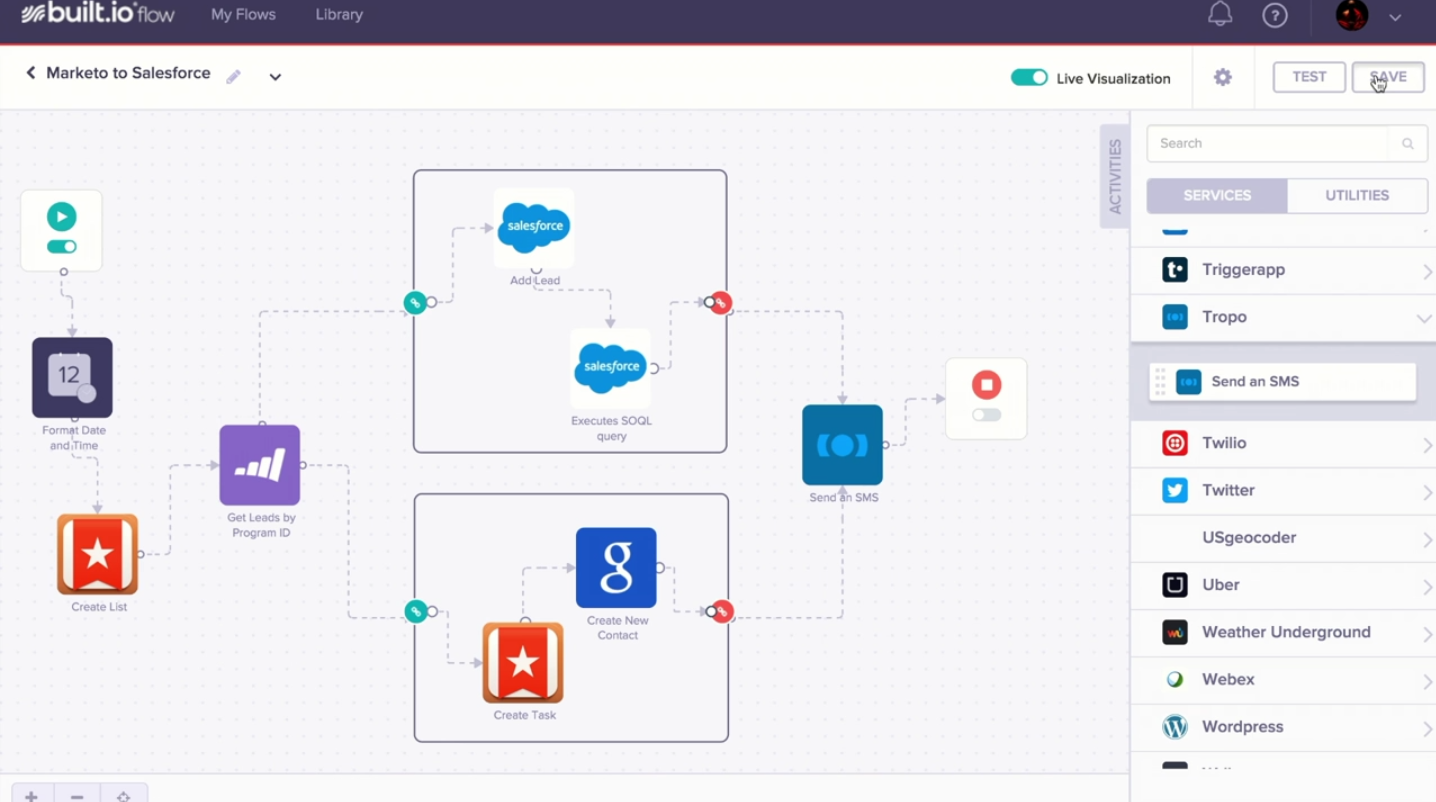Expand the Triggerapp service chevron
The width and height of the screenshot is (1436, 802).
pyautogui.click(x=1427, y=271)
